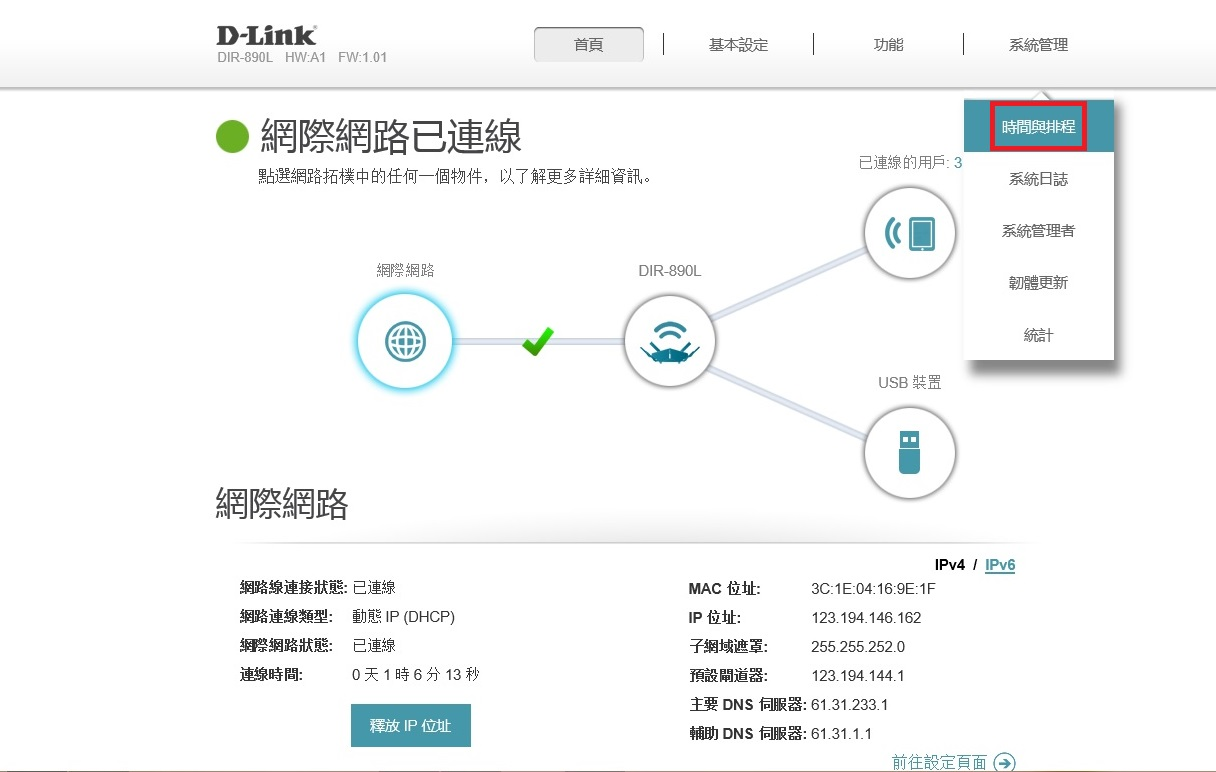
Task: Expand the 系統管理 menu
Action: (1038, 45)
